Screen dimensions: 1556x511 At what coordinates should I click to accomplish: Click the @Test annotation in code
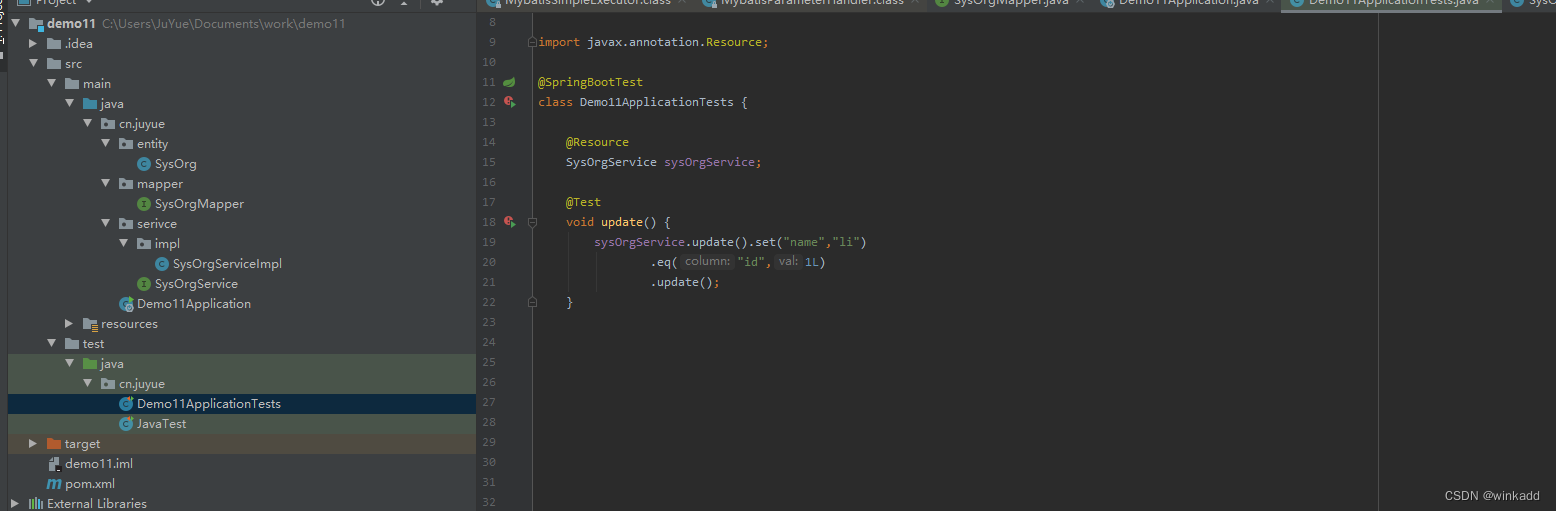click(x=583, y=202)
